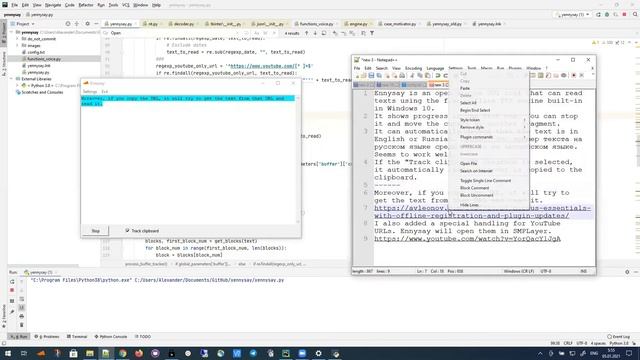640x360 pixels.
Task: Open Telegram from the taskbar
Action: point(253,353)
